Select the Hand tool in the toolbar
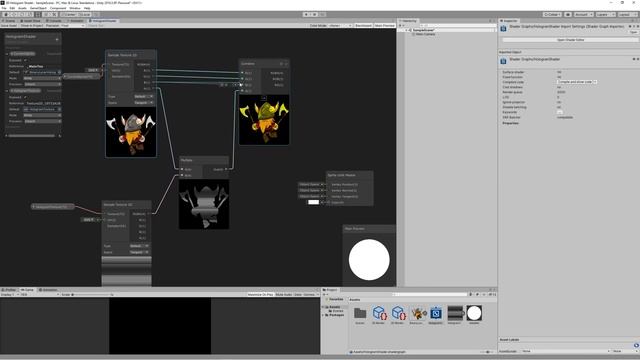The width and height of the screenshot is (640, 360). 5,15
